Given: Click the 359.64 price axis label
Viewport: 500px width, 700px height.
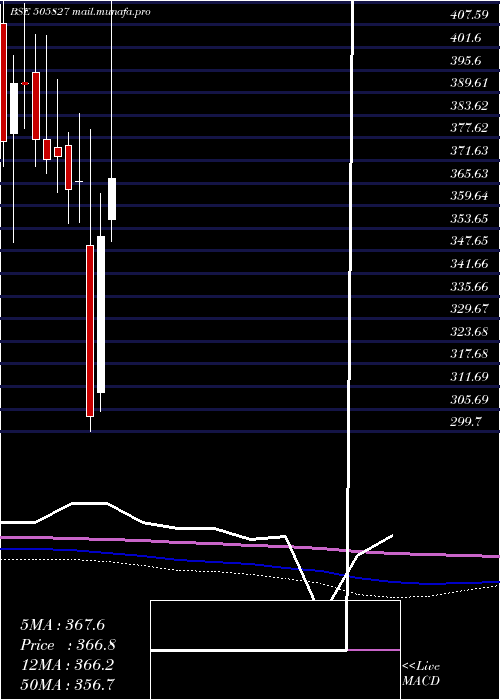Looking at the screenshot, I should click(x=469, y=196).
